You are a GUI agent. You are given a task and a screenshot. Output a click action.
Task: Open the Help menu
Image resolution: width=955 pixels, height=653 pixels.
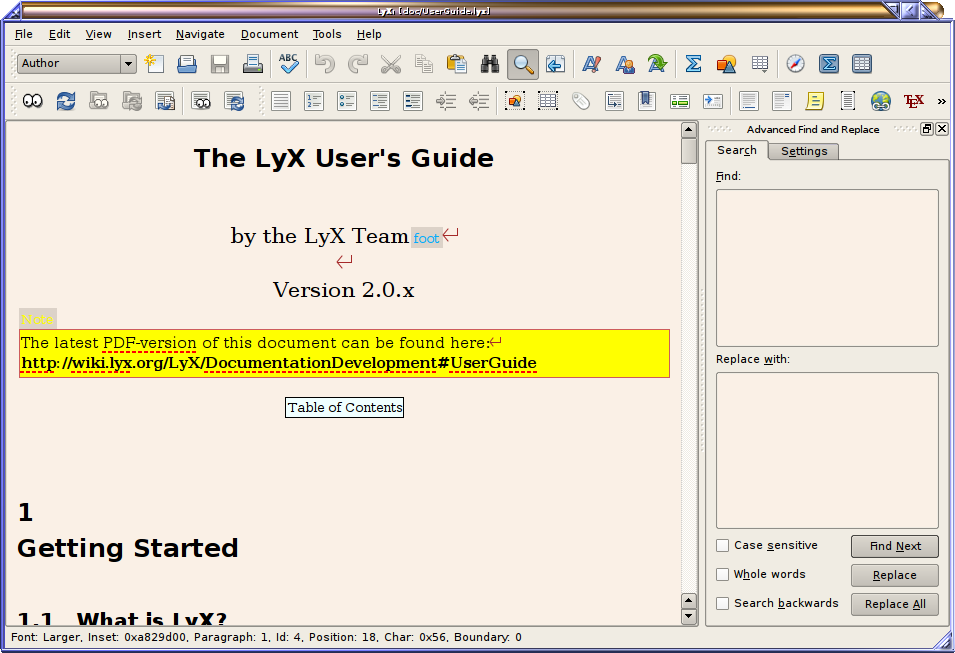(369, 34)
